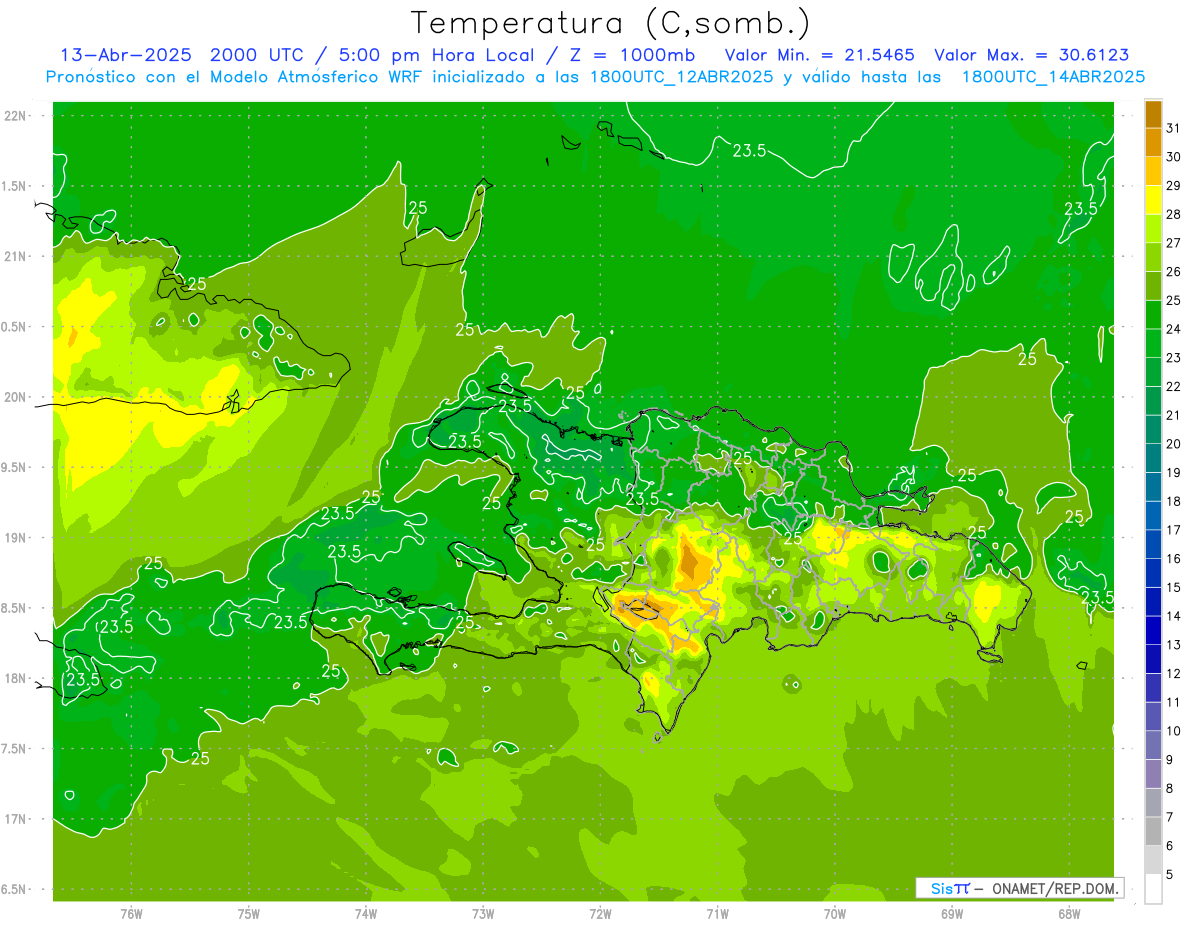Click the "7.5N" latitude axis label
Image resolution: width=1200 pixels, height=927 pixels.
click(x=15, y=749)
